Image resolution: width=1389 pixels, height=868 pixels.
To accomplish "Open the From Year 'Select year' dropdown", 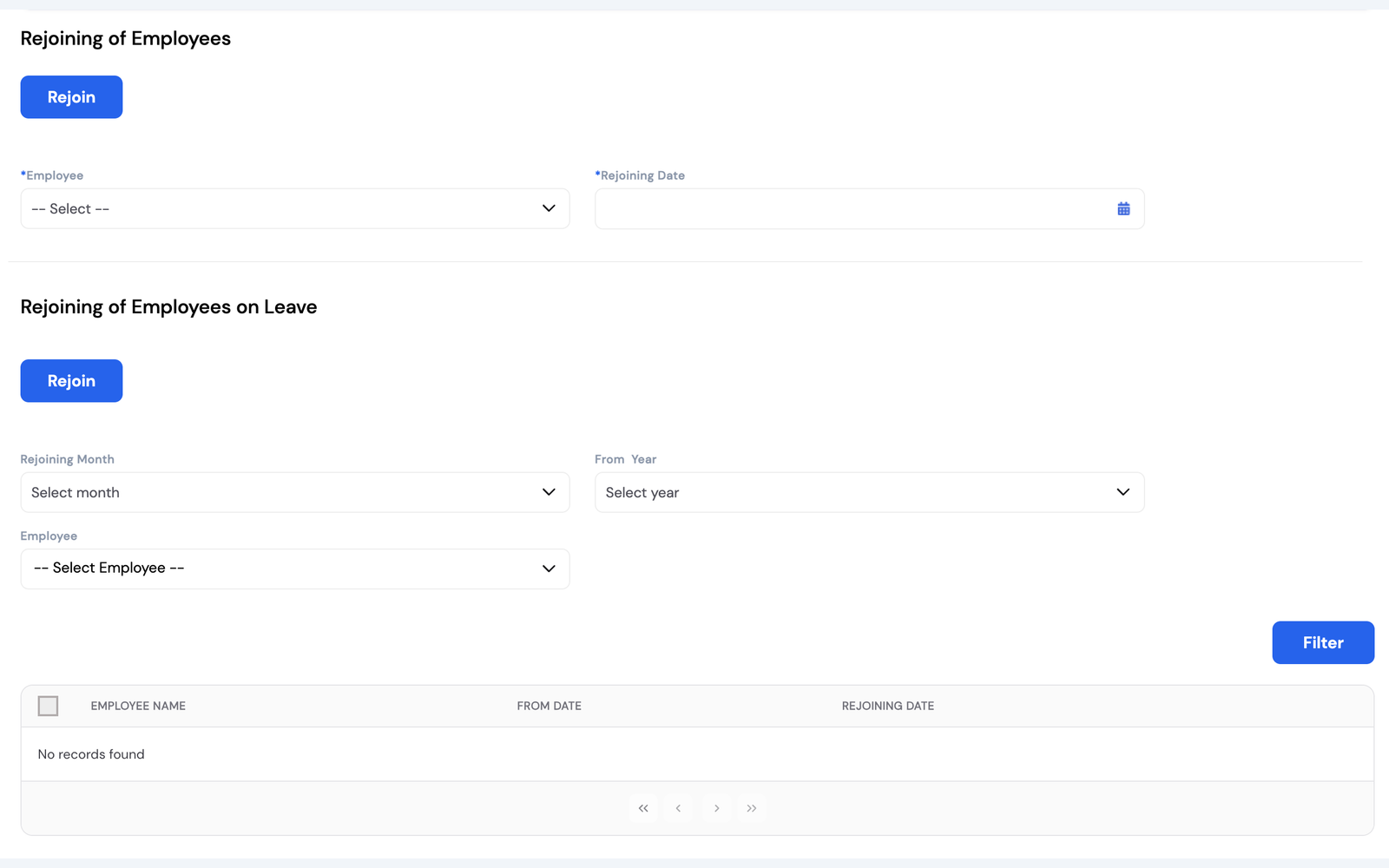I will click(x=869, y=492).
